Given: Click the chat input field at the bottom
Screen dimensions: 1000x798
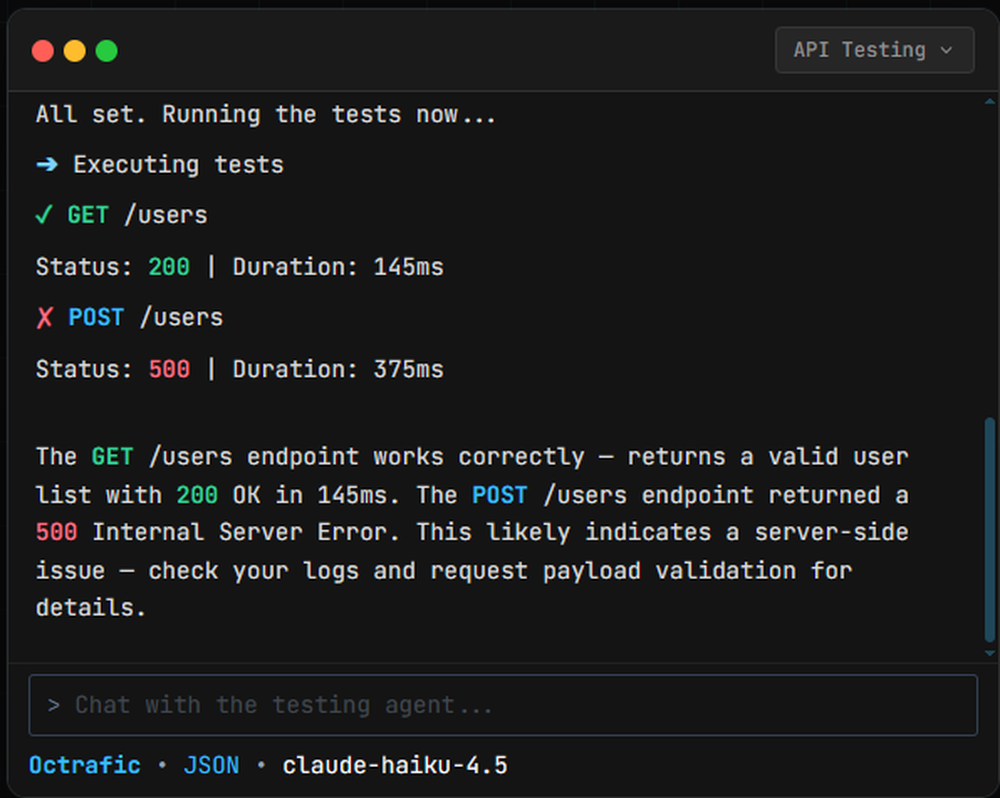Looking at the screenshot, I should pos(500,705).
